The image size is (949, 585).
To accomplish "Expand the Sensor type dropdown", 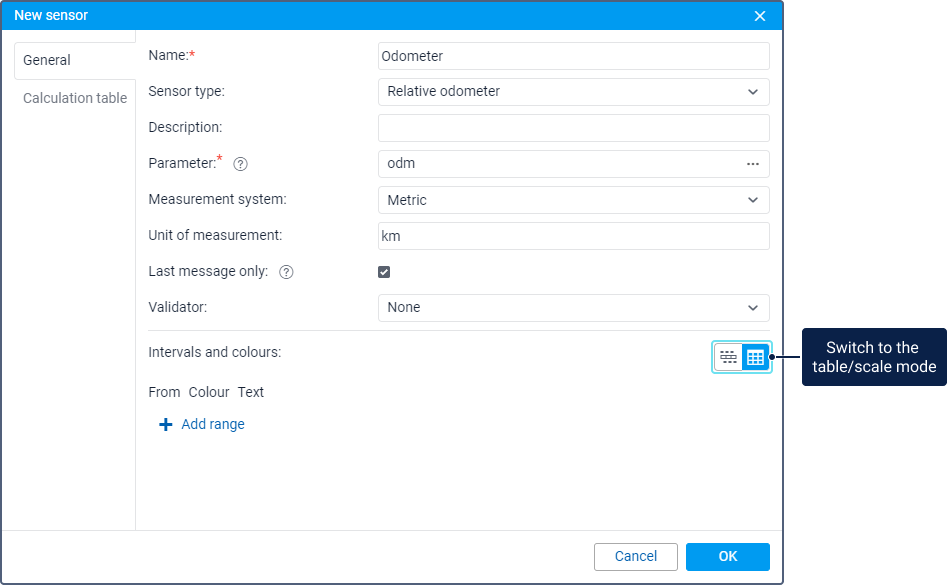I will 573,92.
